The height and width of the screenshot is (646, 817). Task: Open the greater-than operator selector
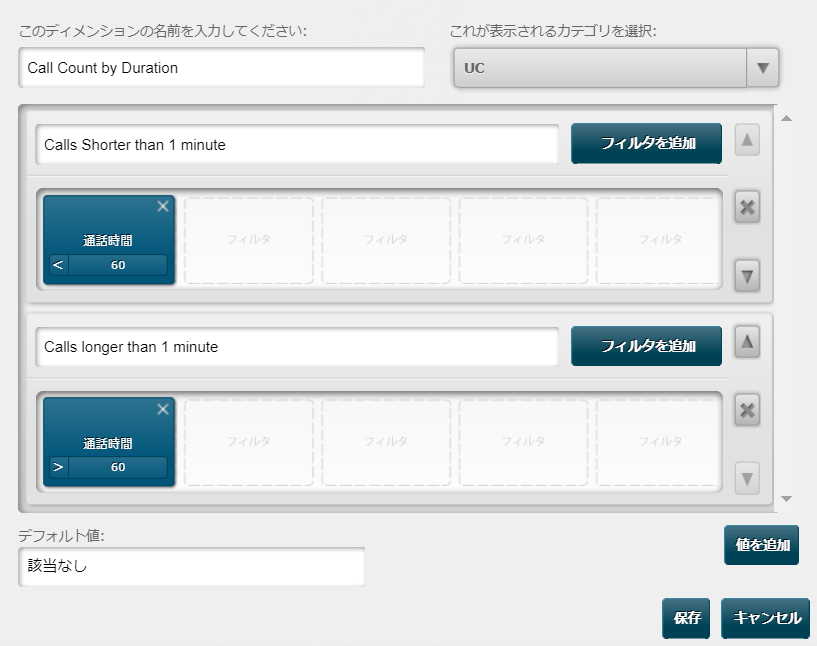click(x=58, y=467)
